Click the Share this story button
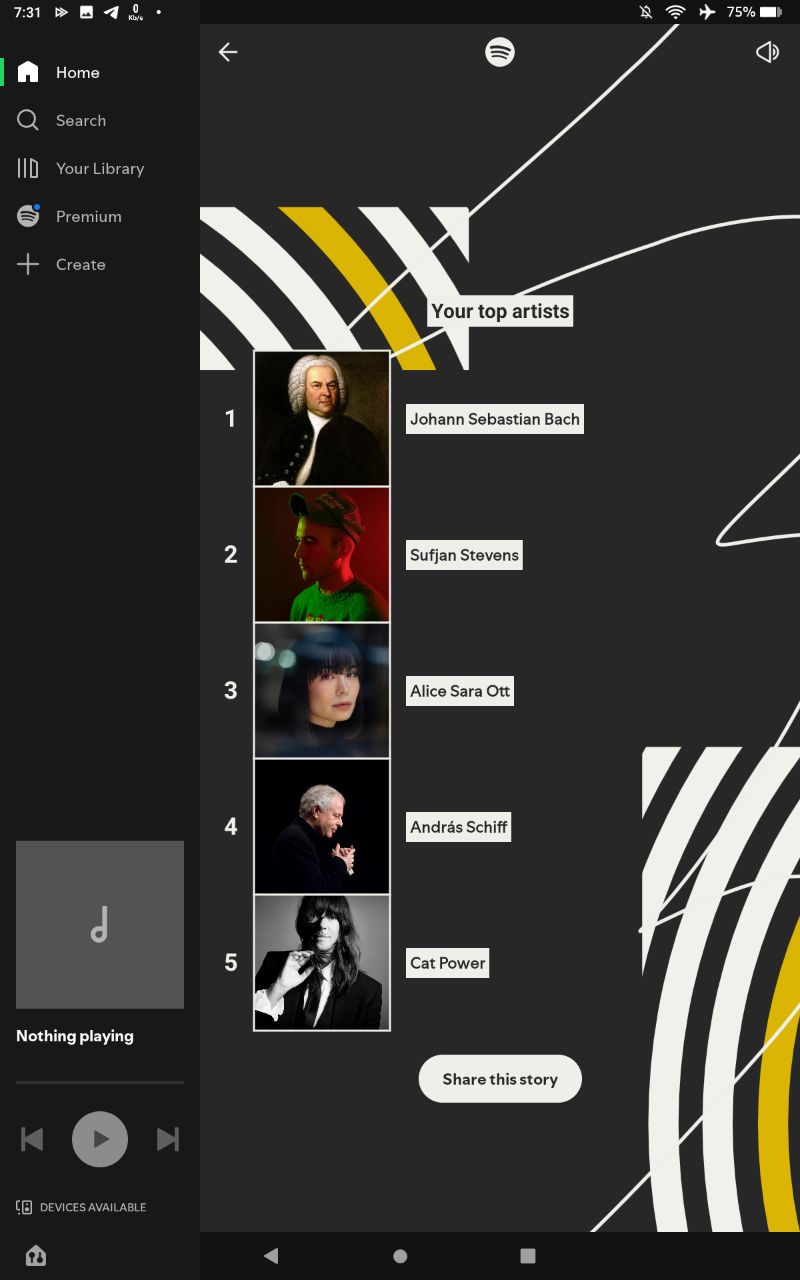Viewport: 800px width, 1280px height. pos(500,1079)
